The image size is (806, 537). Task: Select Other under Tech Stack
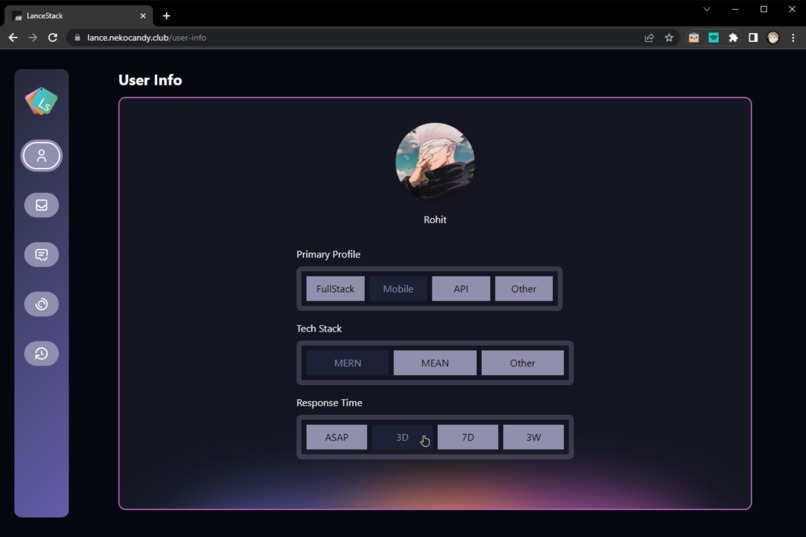[x=522, y=363]
